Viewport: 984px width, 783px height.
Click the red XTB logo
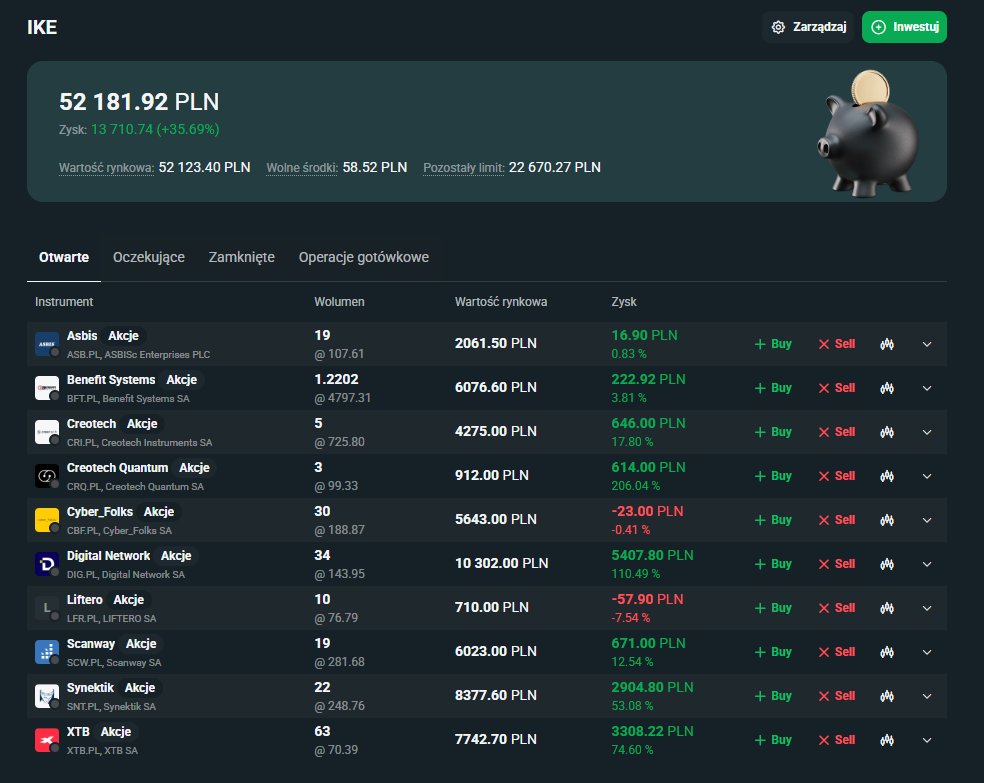tap(47, 740)
